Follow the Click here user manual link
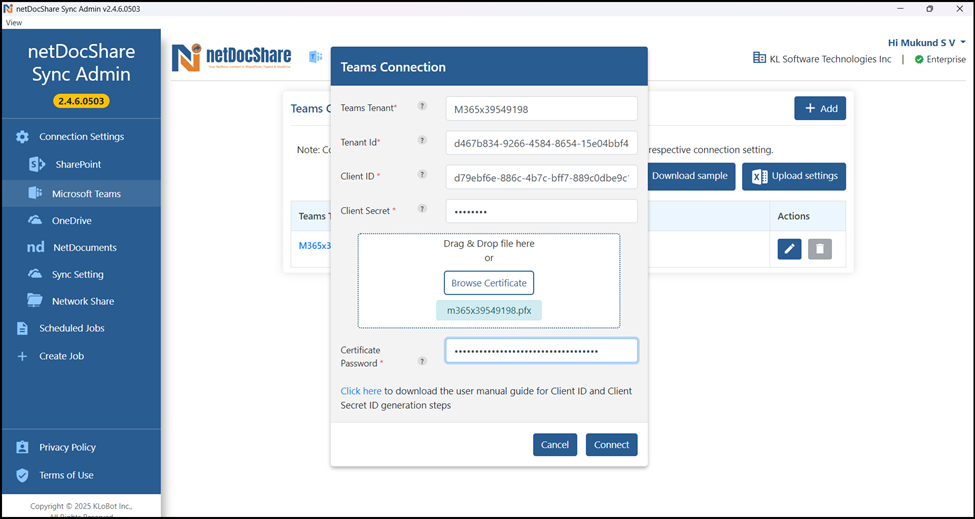This screenshot has height=519, width=975. [361, 391]
